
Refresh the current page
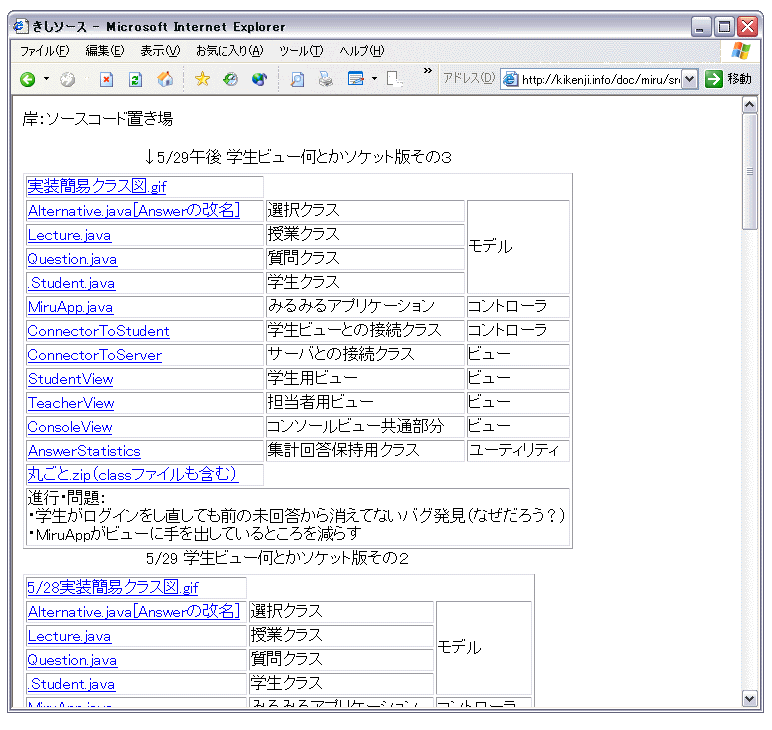pos(135,80)
